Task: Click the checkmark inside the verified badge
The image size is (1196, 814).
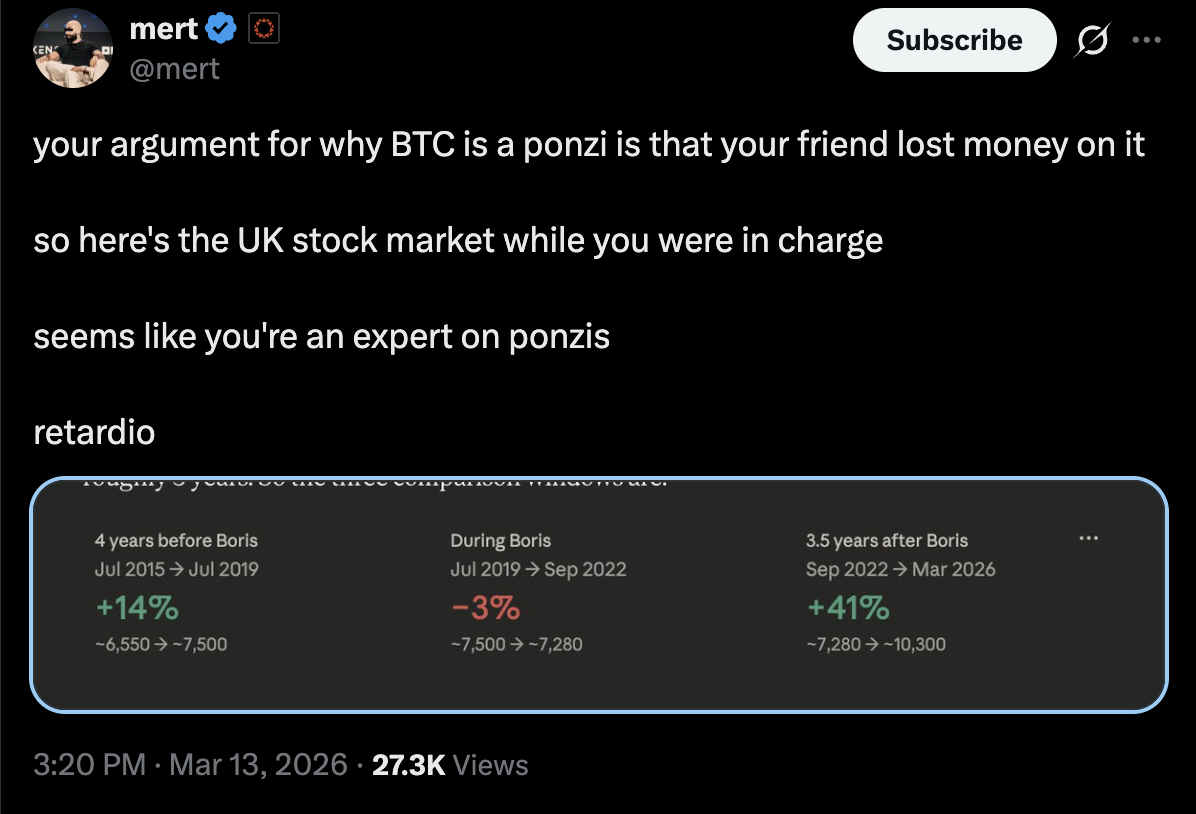Action: (219, 28)
